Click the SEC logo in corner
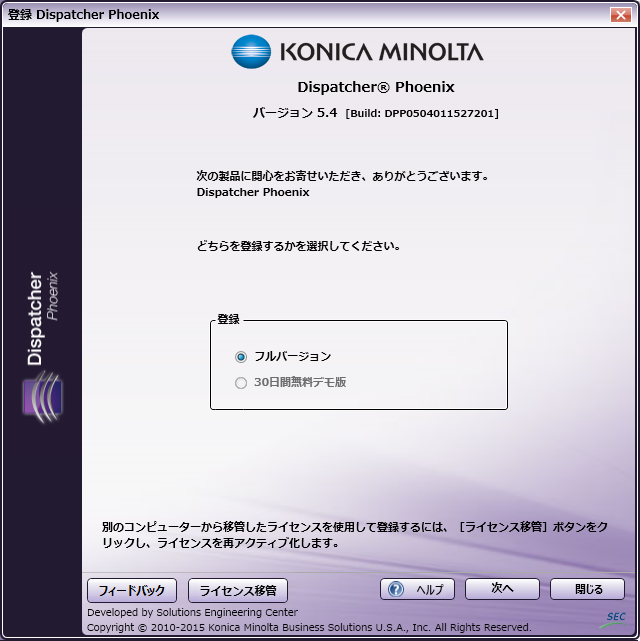The height and width of the screenshot is (641, 640). point(613,619)
